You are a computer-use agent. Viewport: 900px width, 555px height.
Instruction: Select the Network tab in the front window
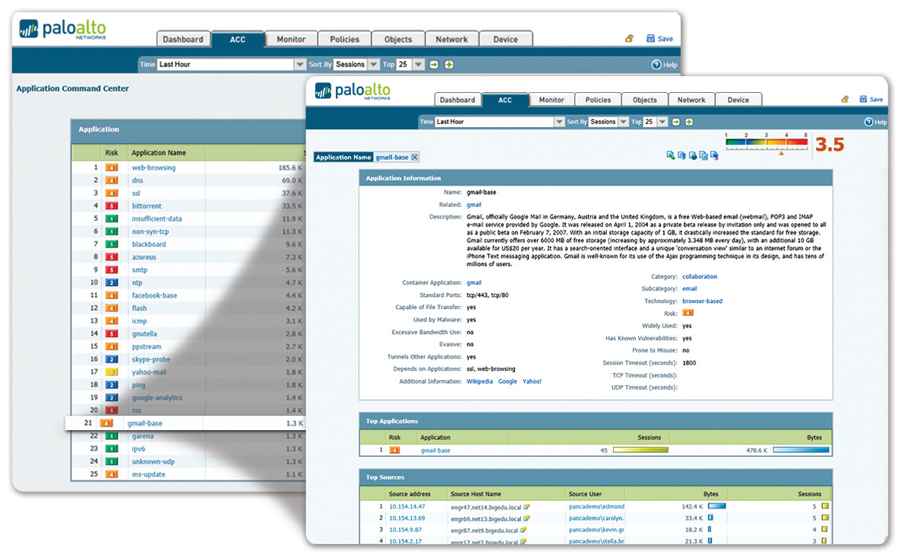(692, 99)
